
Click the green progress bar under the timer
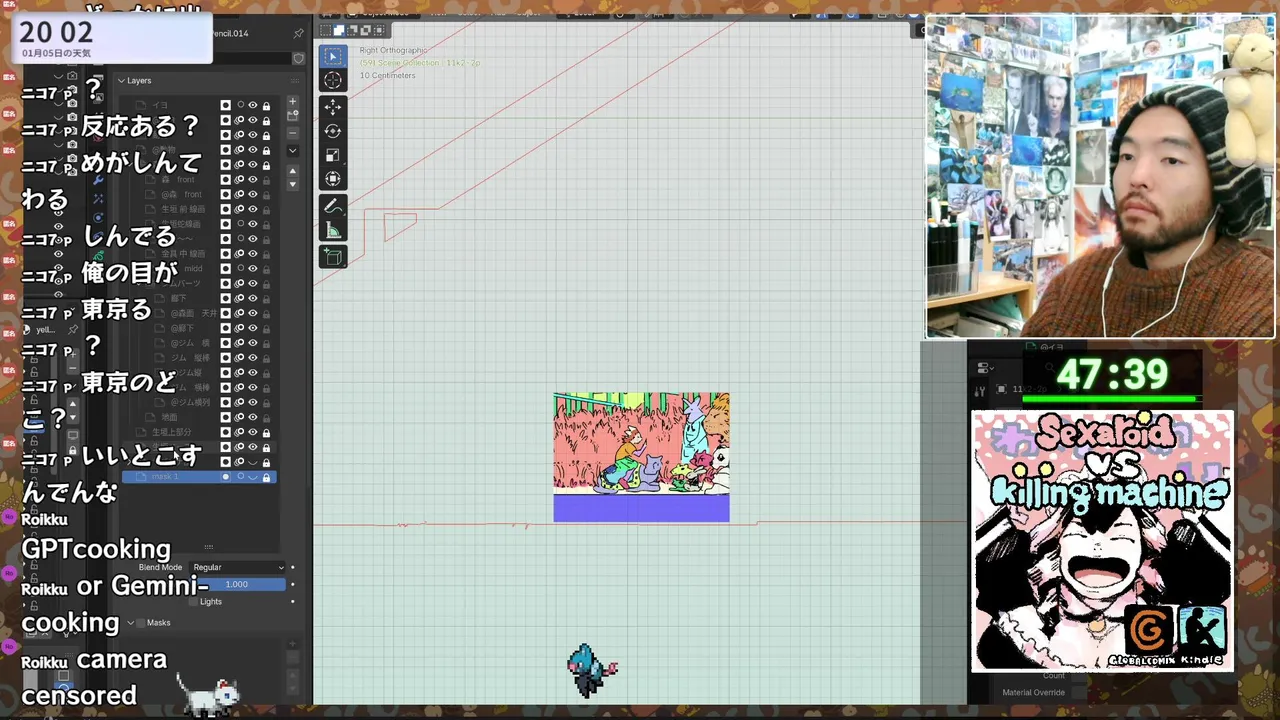click(x=1111, y=399)
